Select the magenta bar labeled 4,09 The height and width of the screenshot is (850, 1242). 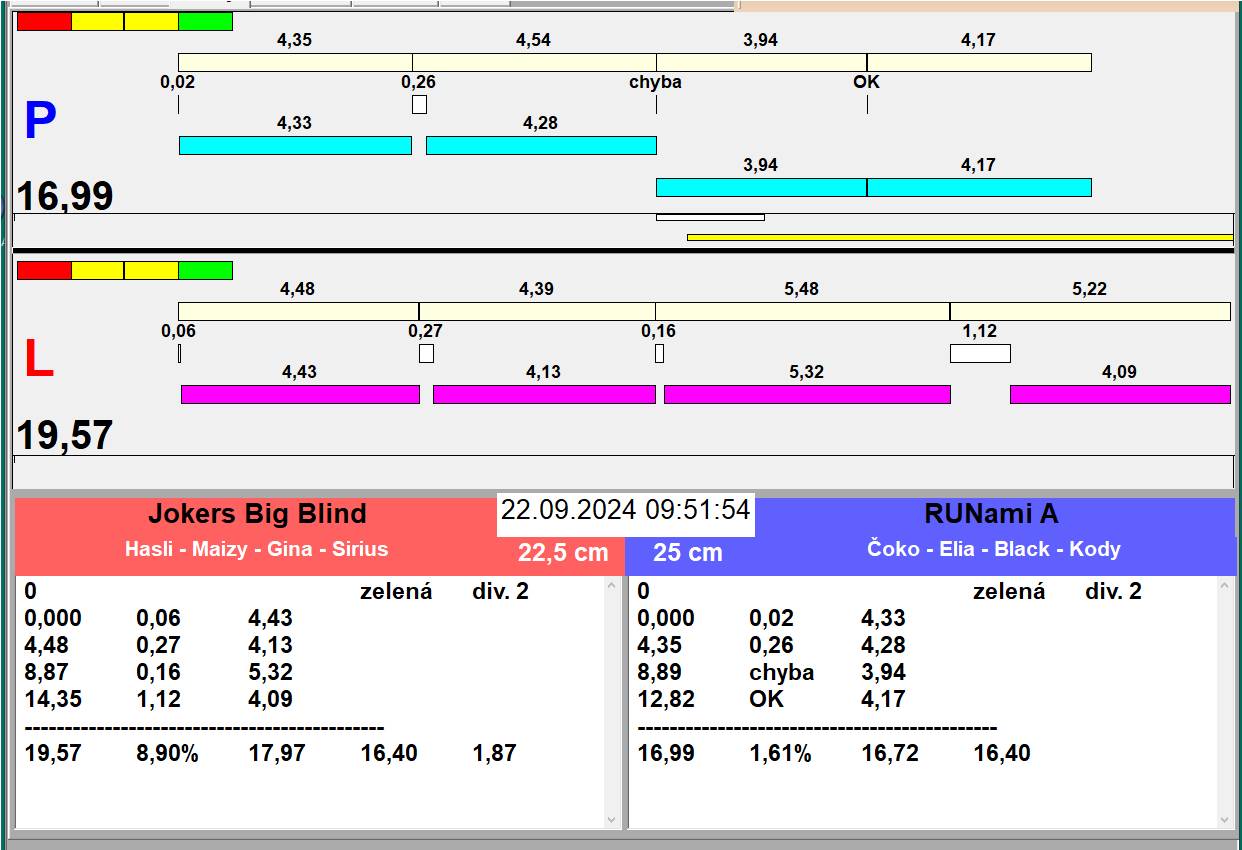coord(1120,394)
